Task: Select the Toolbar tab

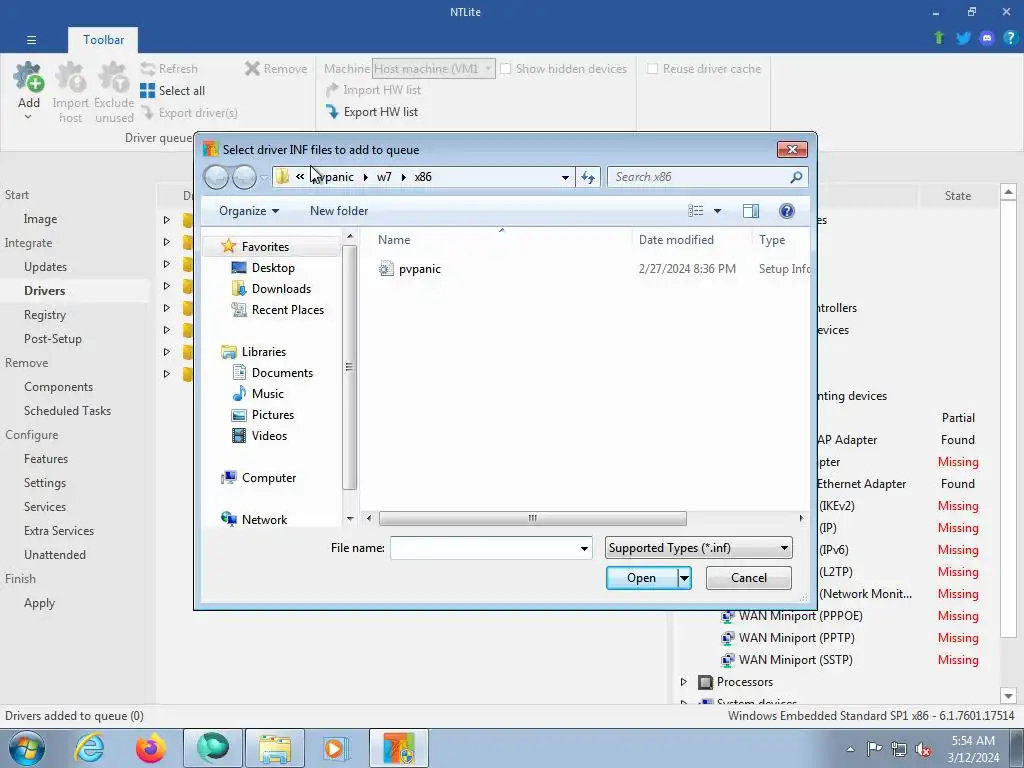Action: click(x=103, y=40)
